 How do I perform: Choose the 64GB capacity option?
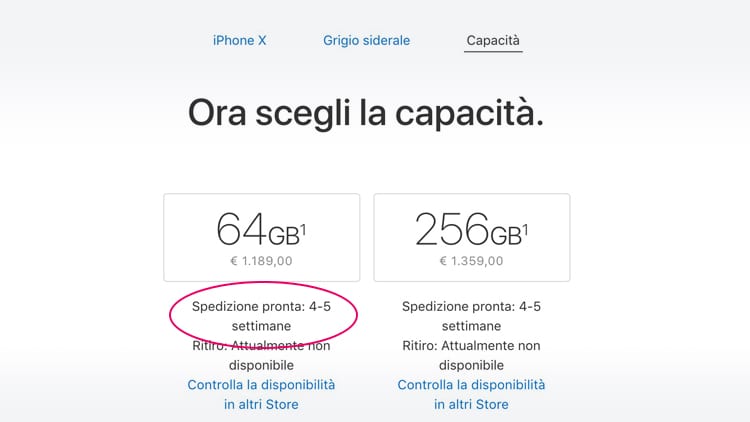tap(262, 237)
